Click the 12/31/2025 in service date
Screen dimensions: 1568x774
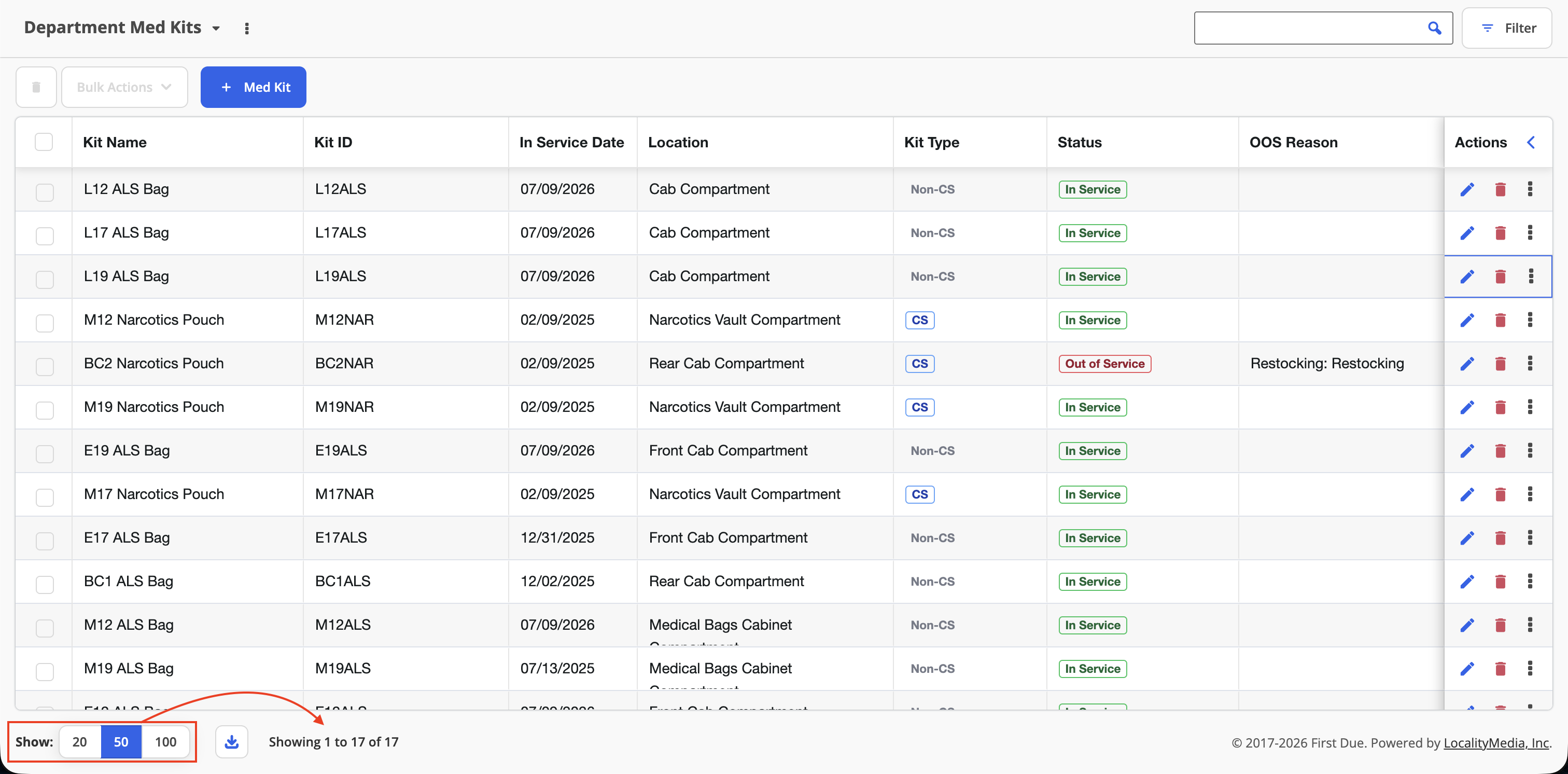coord(557,538)
